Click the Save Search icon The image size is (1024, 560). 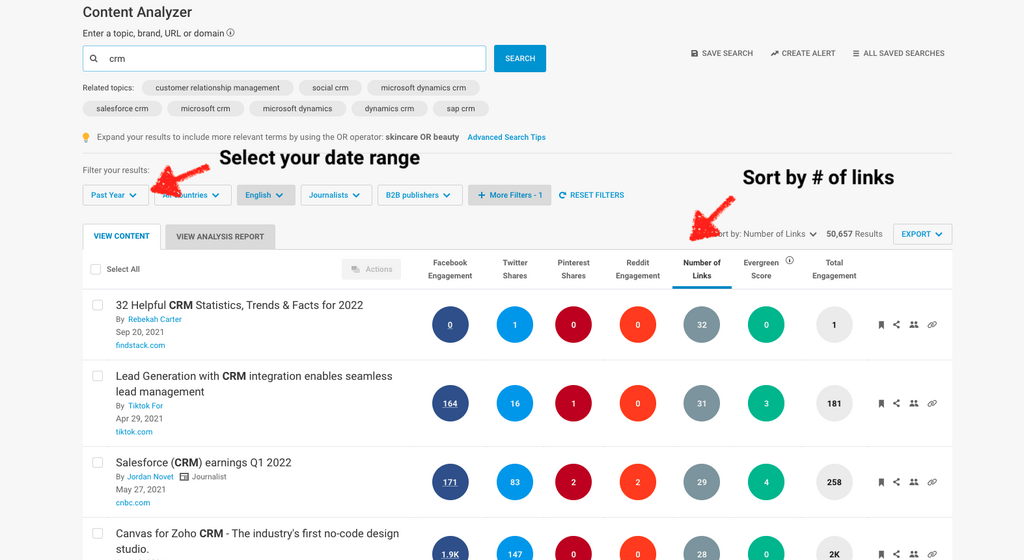coord(695,53)
